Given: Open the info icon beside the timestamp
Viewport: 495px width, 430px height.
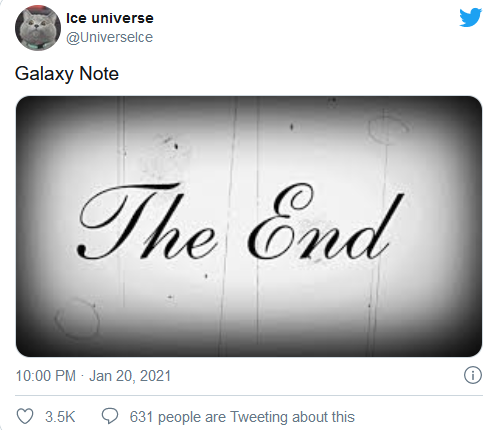Looking at the screenshot, I should pos(473,375).
